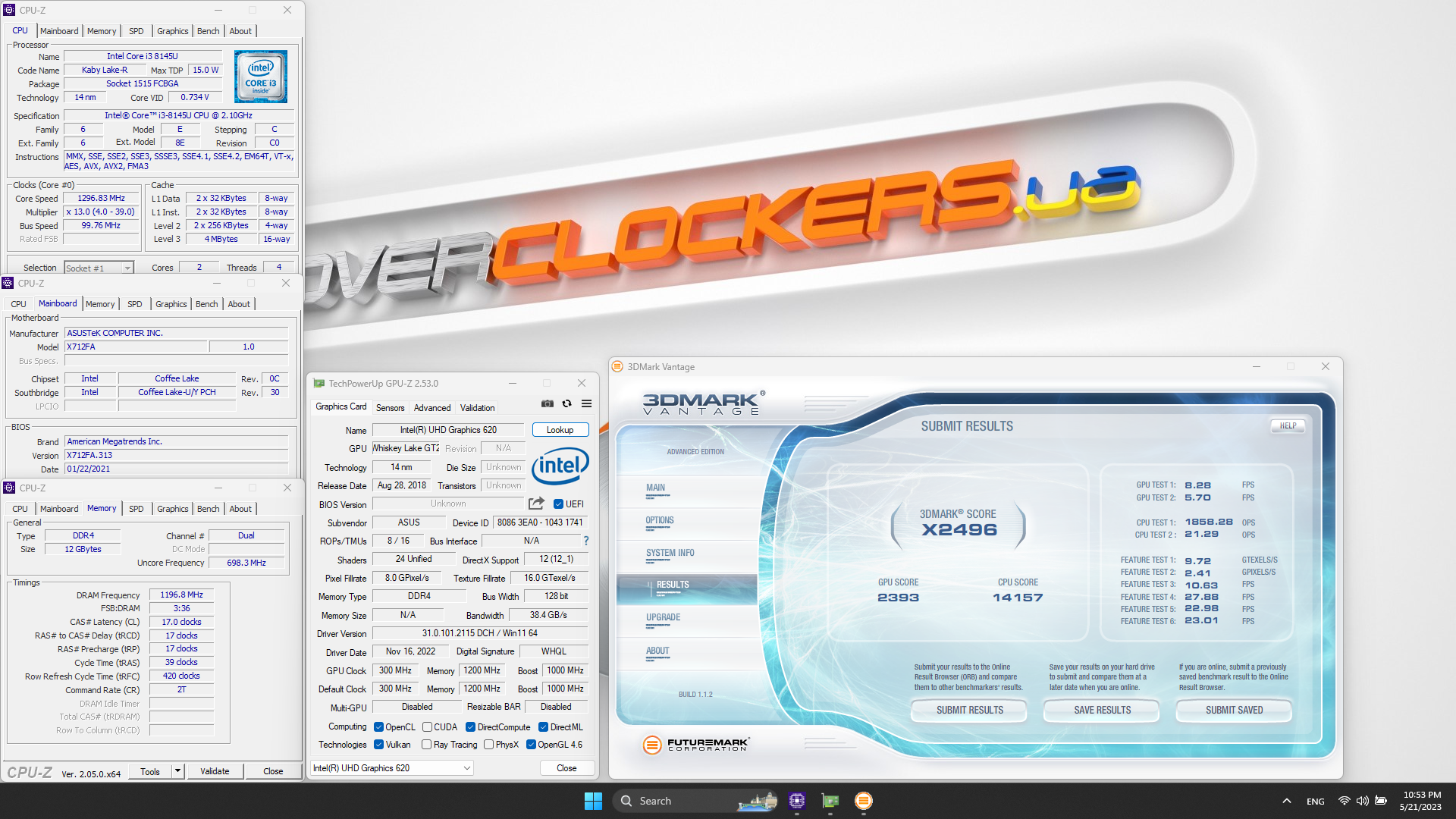The width and height of the screenshot is (1456, 819).
Task: Click the GPU-Z title bar icon
Action: pyautogui.click(x=319, y=384)
